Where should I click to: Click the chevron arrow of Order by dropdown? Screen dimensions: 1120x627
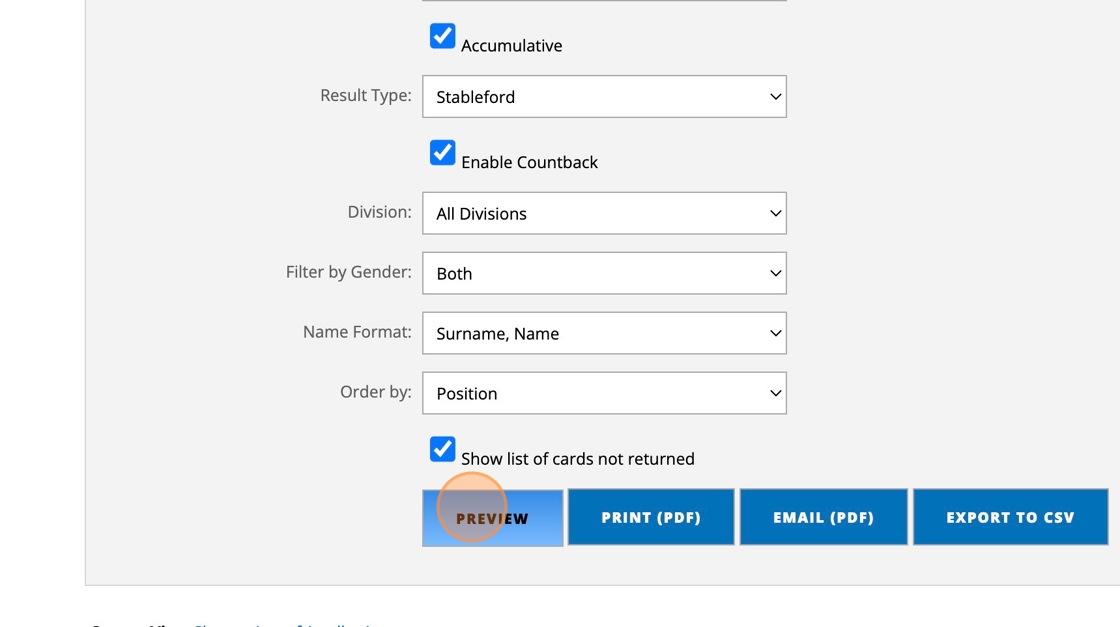[x=775, y=393]
